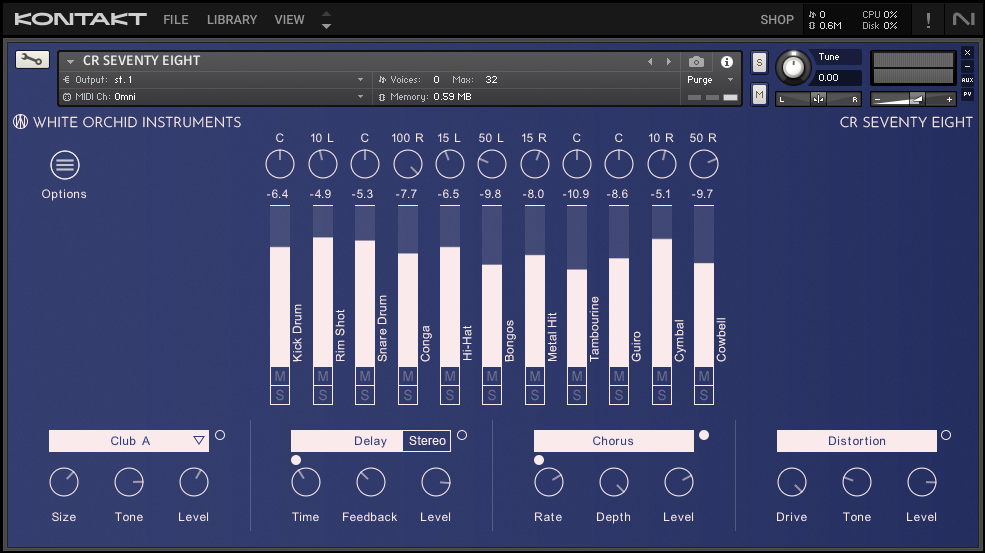985x553 pixels.
Task: Toggle the chorus Rate sync dot
Action: [539, 460]
